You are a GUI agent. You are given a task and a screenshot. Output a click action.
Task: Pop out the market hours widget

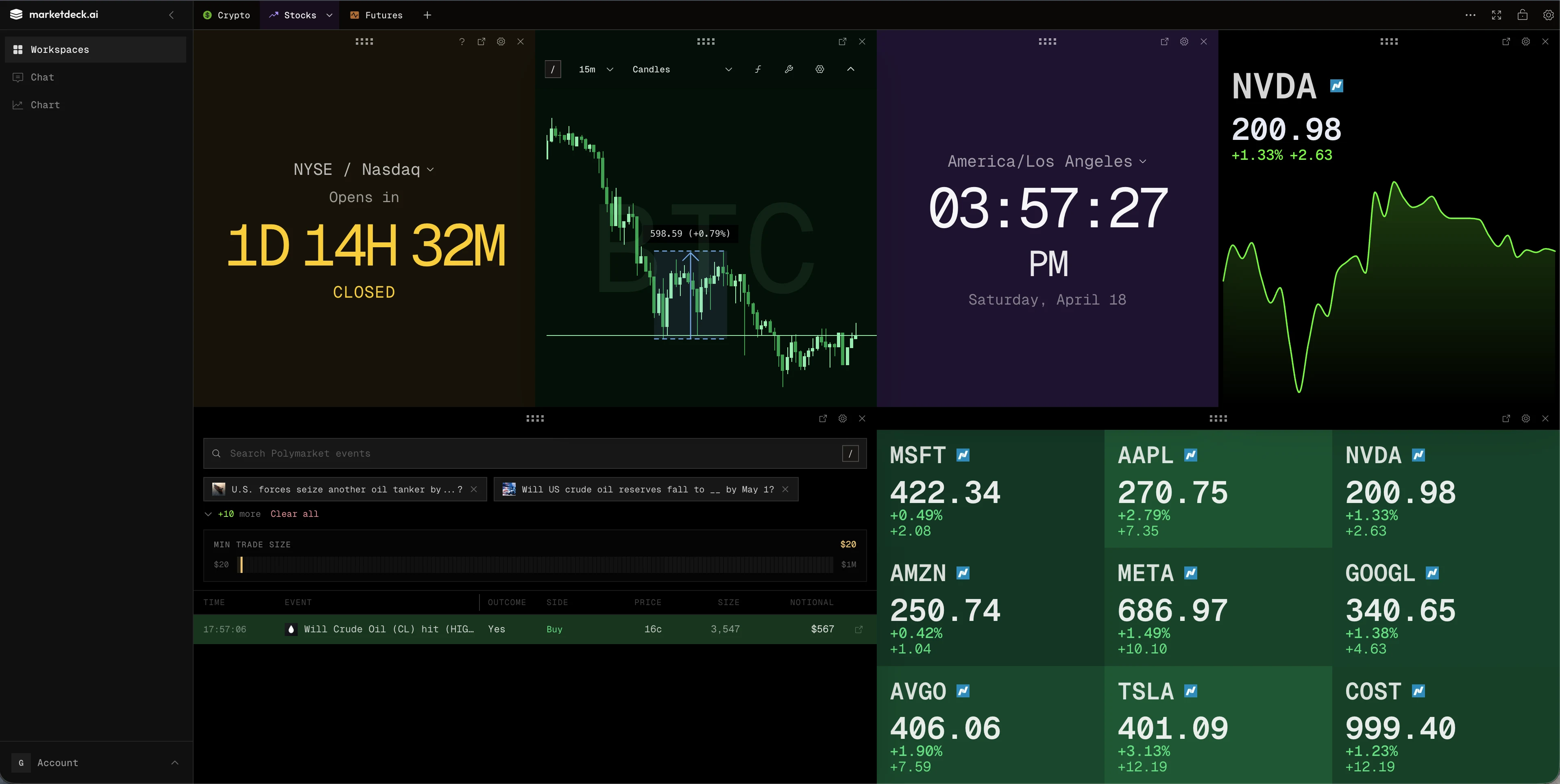(482, 42)
